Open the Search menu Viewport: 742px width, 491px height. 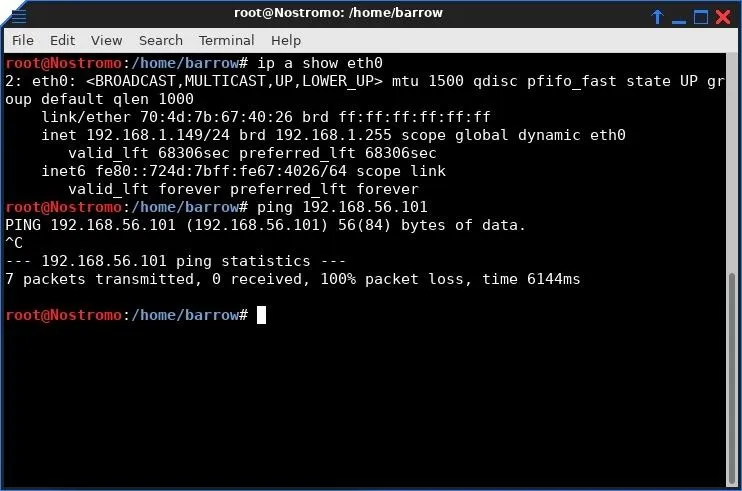[161, 41]
